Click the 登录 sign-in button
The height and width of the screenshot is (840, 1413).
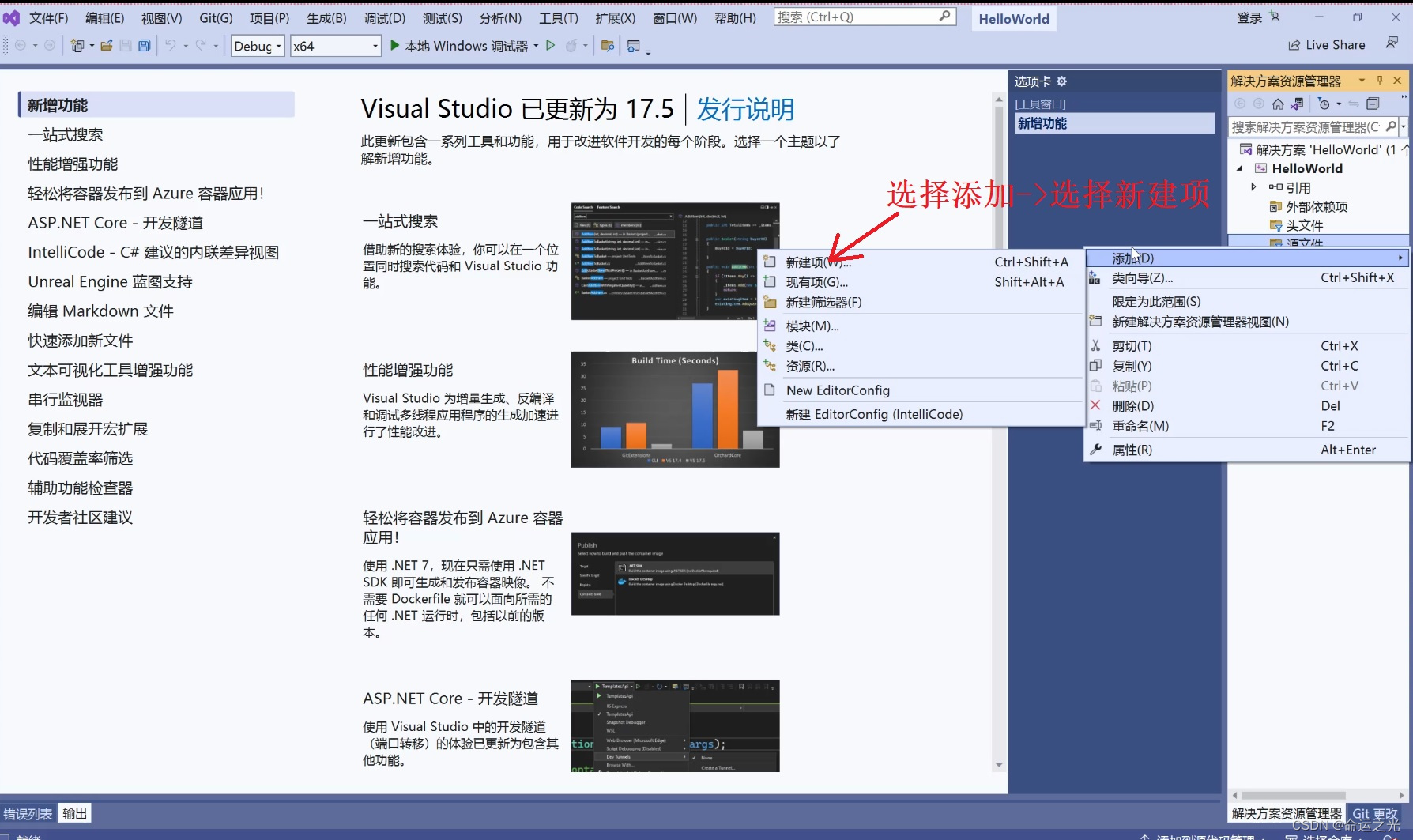(x=1249, y=17)
